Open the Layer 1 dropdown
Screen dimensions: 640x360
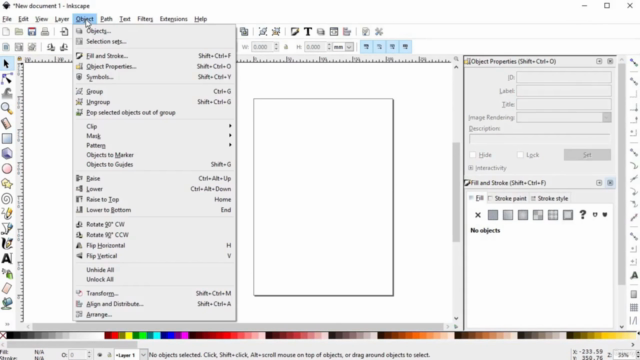click(x=143, y=355)
